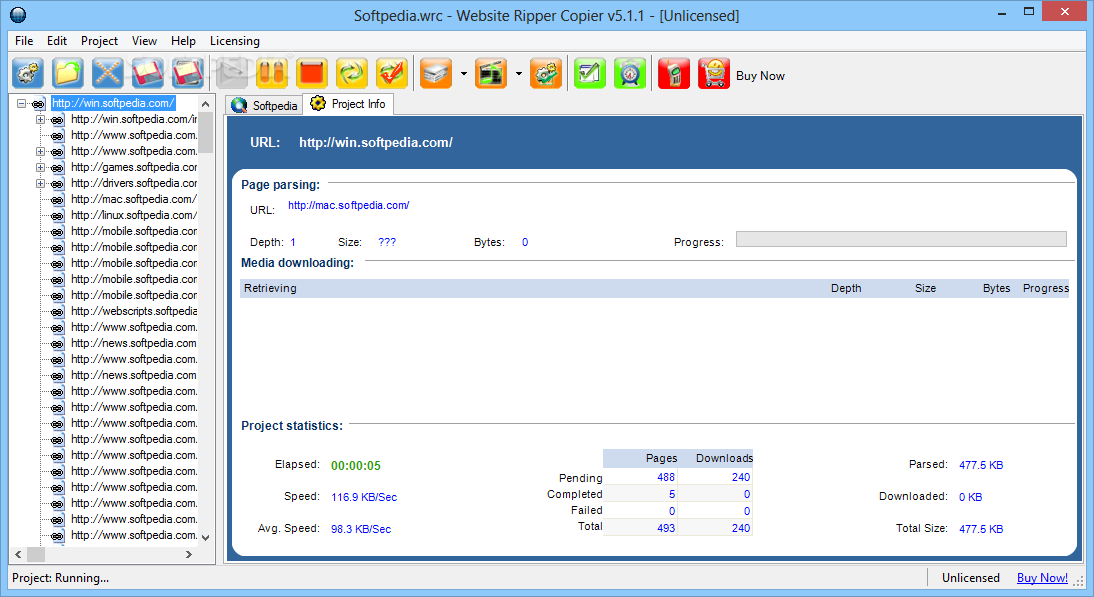Image resolution: width=1094 pixels, height=597 pixels.
Task: Click the green circular arrows refresh icon
Action: pos(352,74)
